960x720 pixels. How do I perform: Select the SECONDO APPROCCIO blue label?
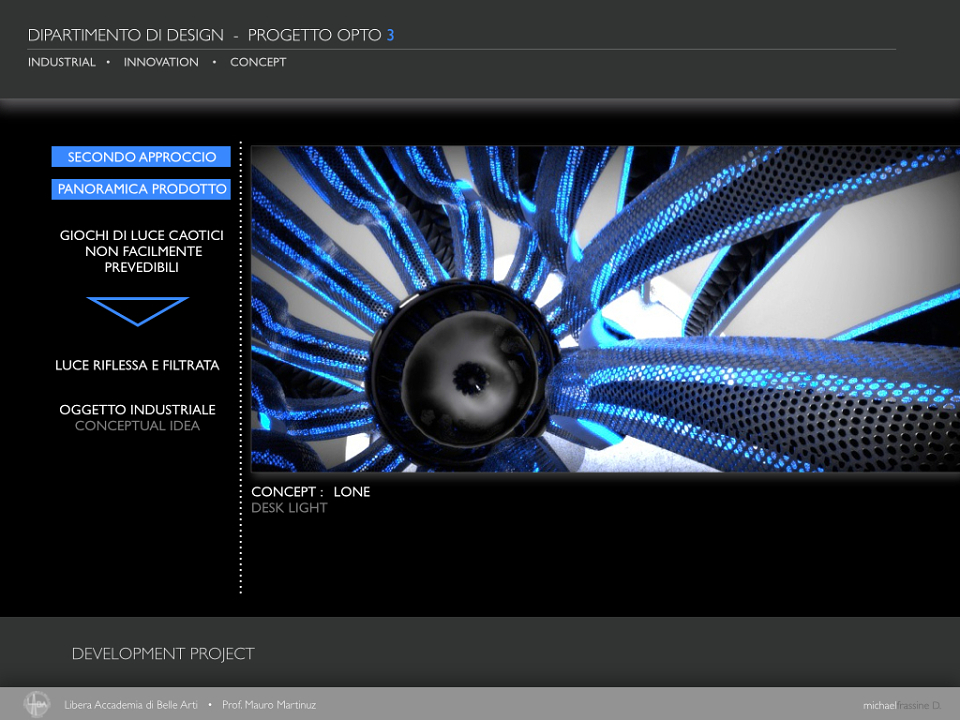pyautogui.click(x=141, y=157)
